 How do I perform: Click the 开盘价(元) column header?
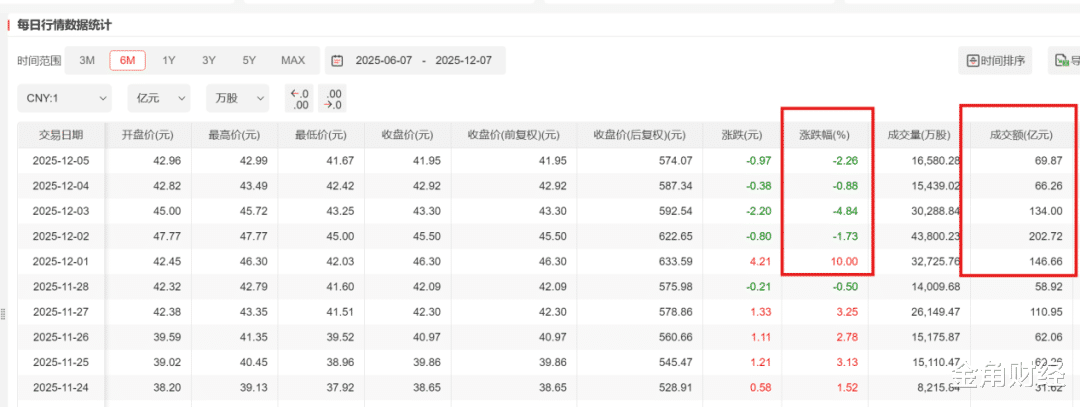click(x=147, y=135)
